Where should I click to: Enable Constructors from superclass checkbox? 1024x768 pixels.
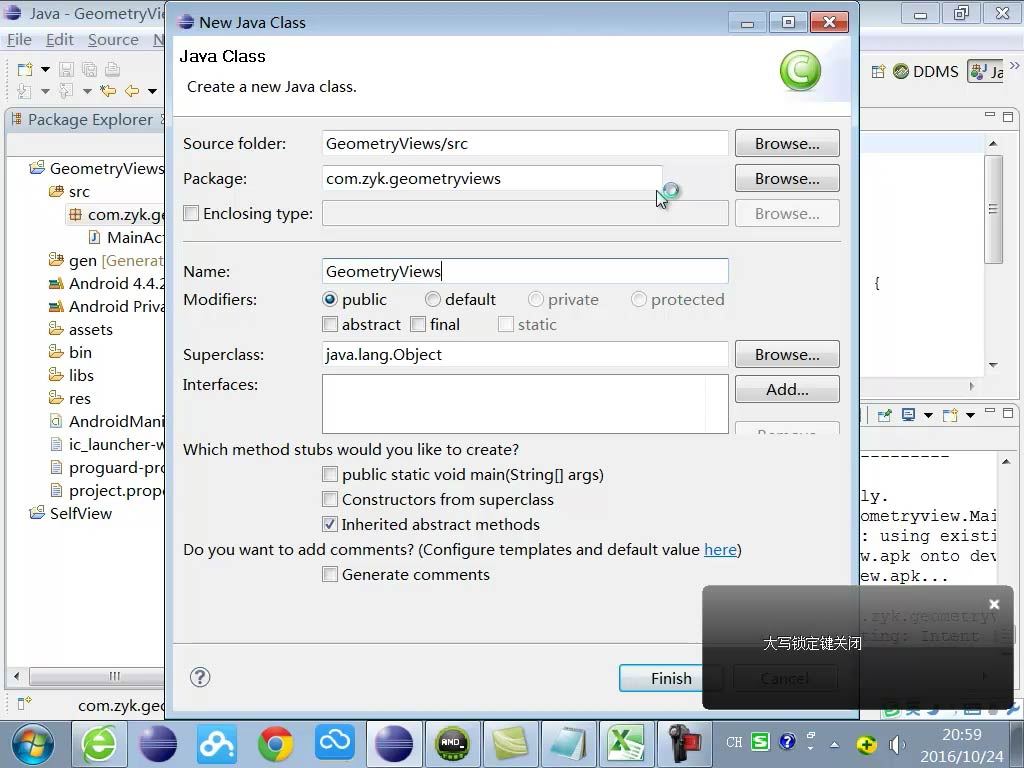(x=330, y=500)
